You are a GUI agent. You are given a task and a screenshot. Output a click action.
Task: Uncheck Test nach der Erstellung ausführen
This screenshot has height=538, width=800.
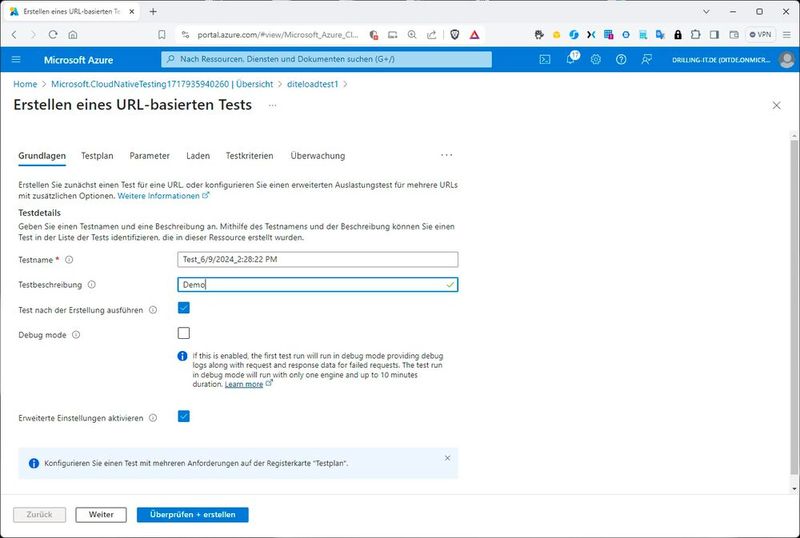(184, 308)
